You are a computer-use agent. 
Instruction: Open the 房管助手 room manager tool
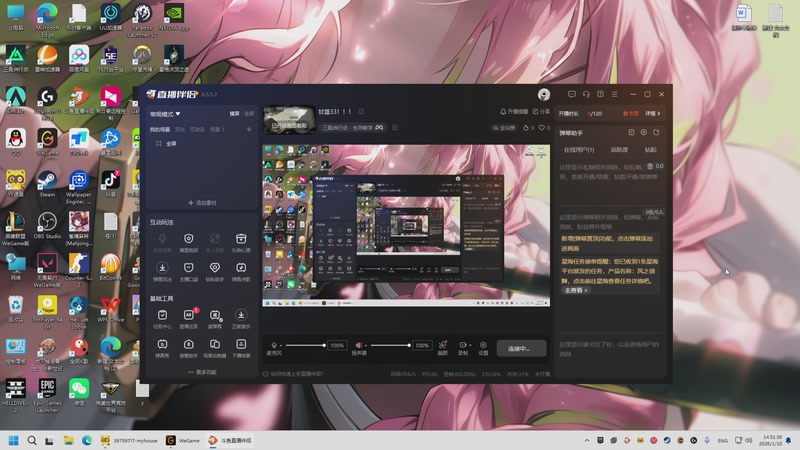pyautogui.click(x=188, y=348)
